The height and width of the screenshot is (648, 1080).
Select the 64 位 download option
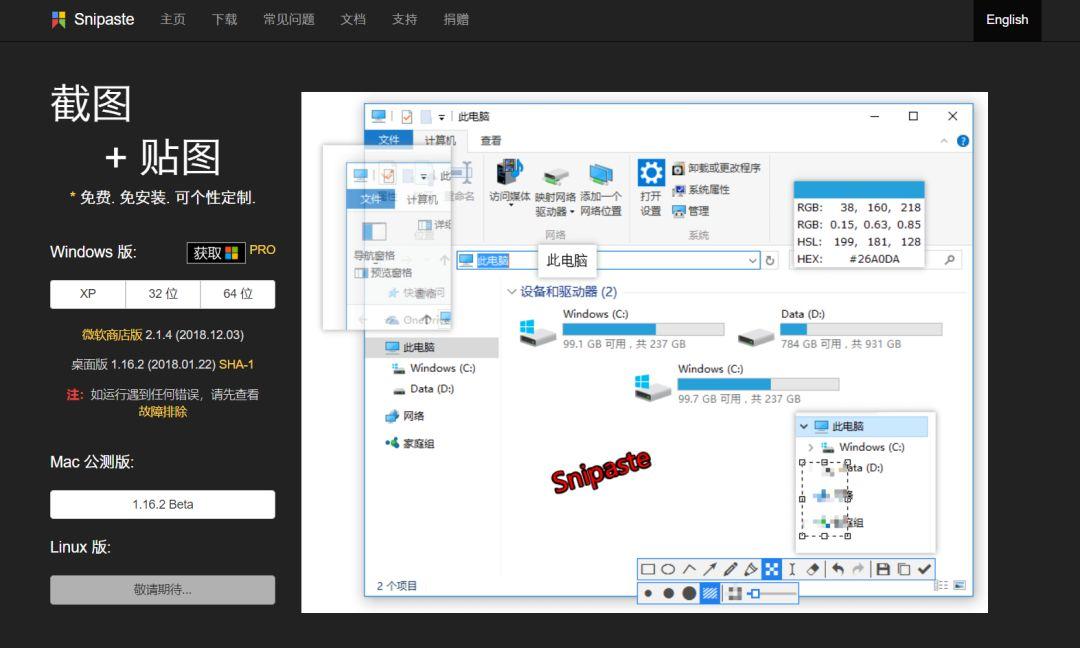point(238,294)
